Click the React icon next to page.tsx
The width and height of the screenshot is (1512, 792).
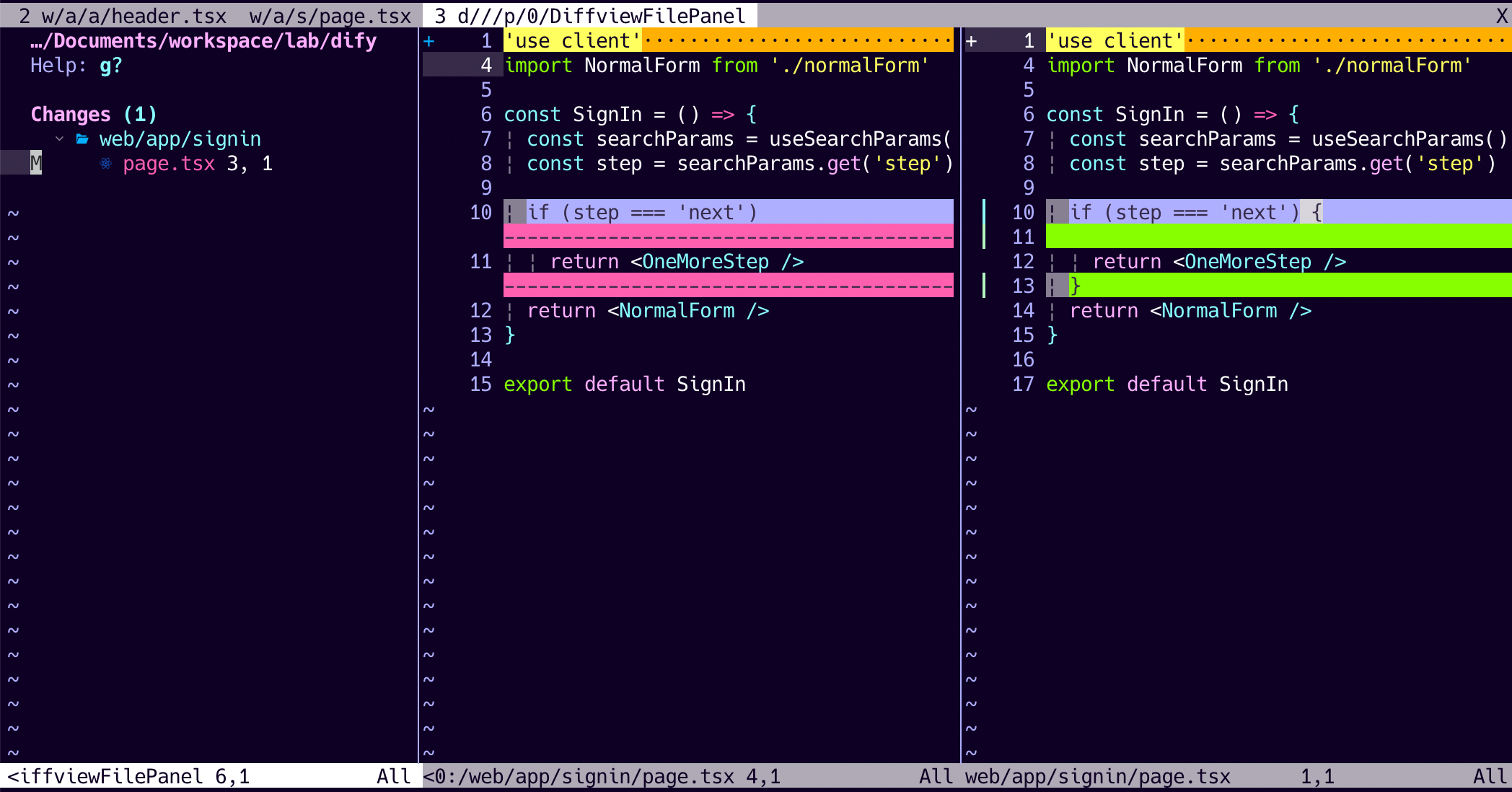click(105, 164)
